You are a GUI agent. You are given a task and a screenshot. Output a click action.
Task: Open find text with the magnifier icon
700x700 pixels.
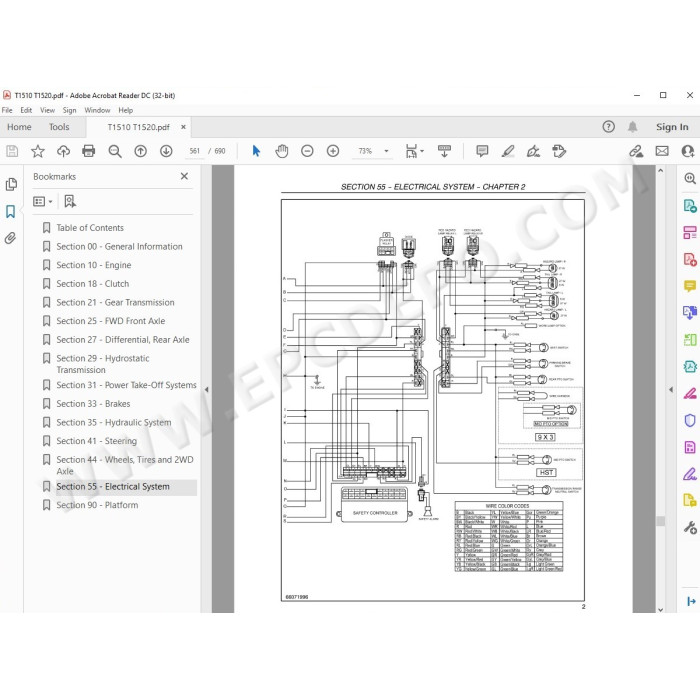pos(115,151)
